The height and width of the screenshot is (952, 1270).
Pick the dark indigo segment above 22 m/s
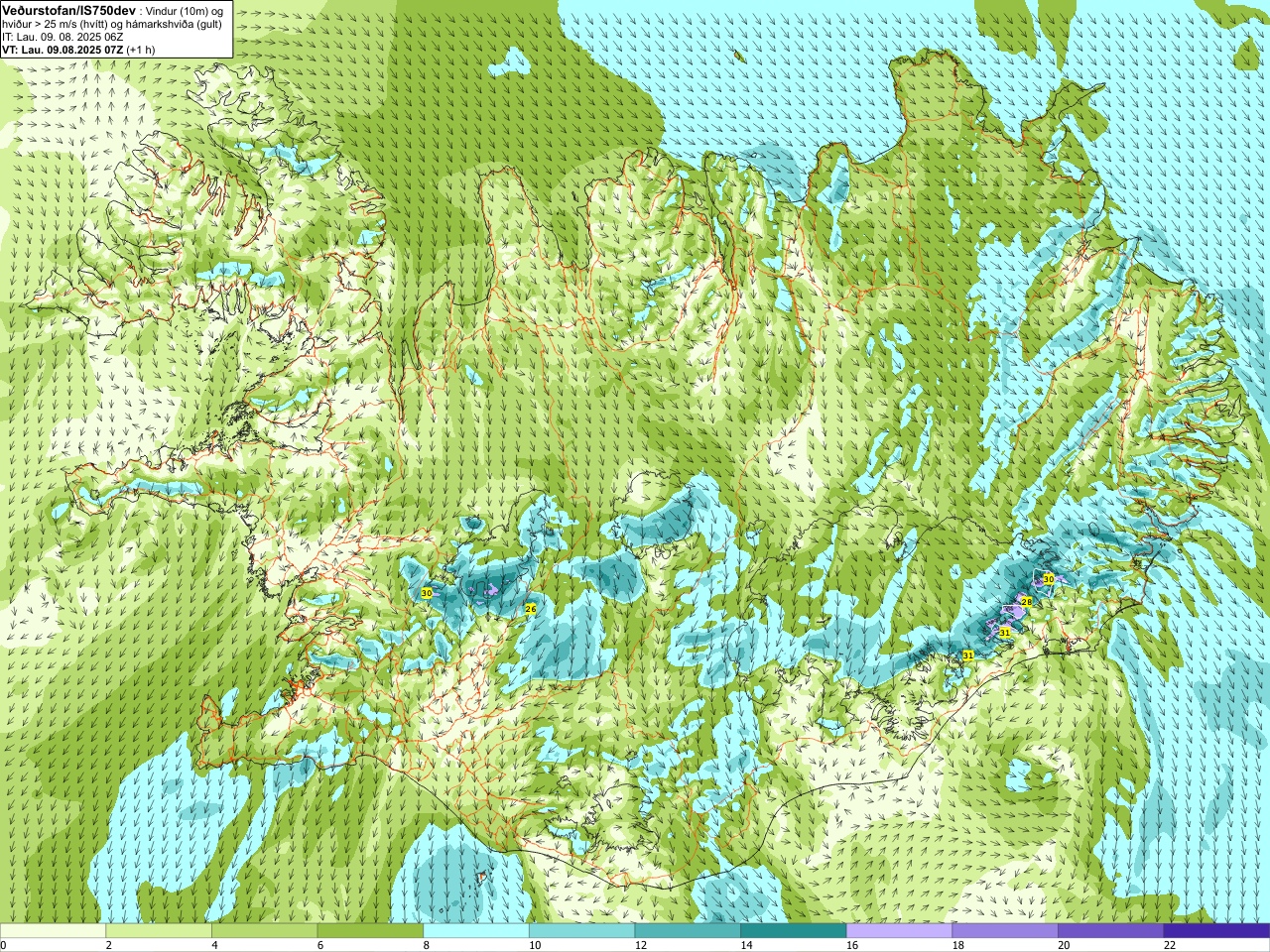[1216, 931]
